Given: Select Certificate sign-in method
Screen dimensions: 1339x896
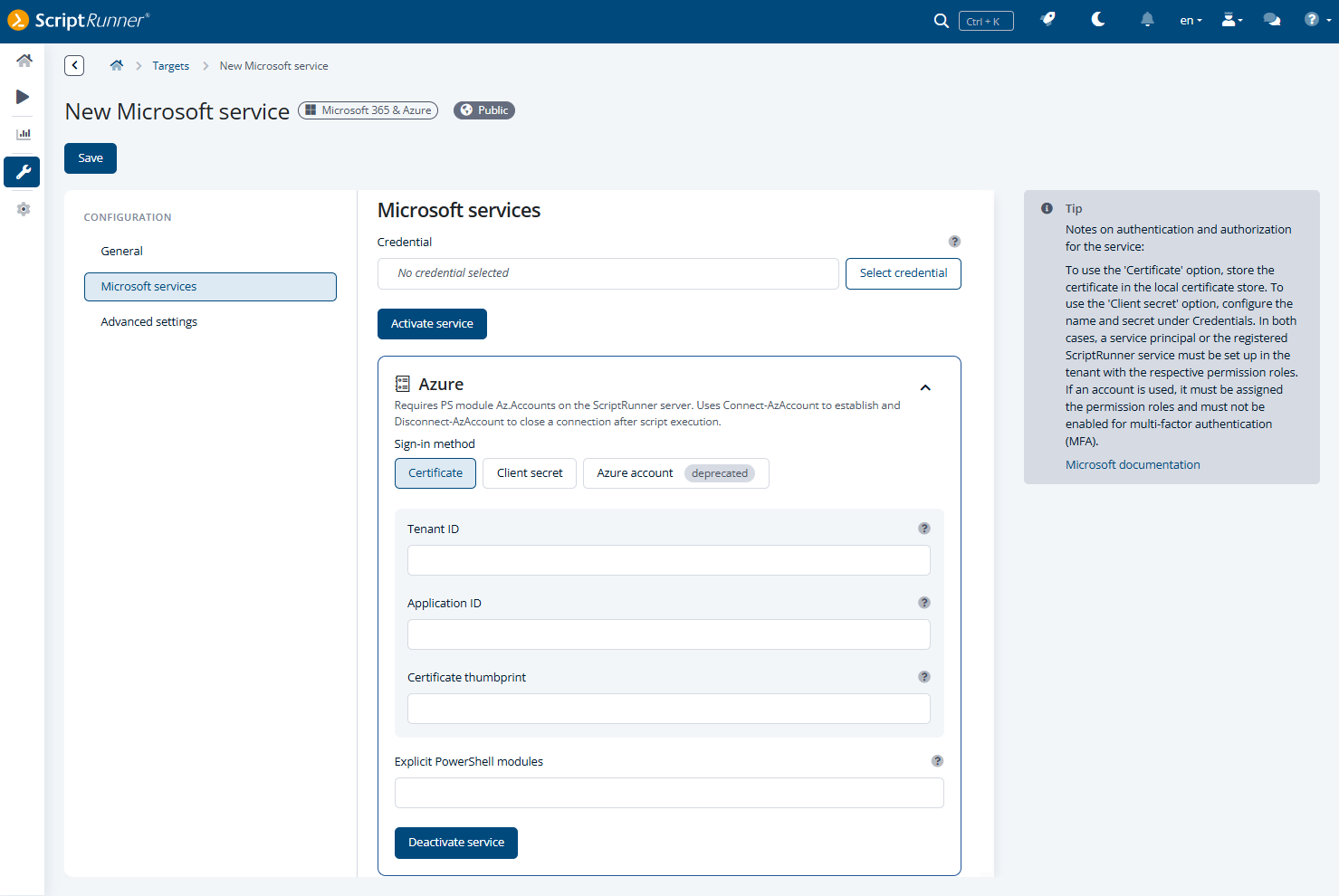Looking at the screenshot, I should 435,473.
